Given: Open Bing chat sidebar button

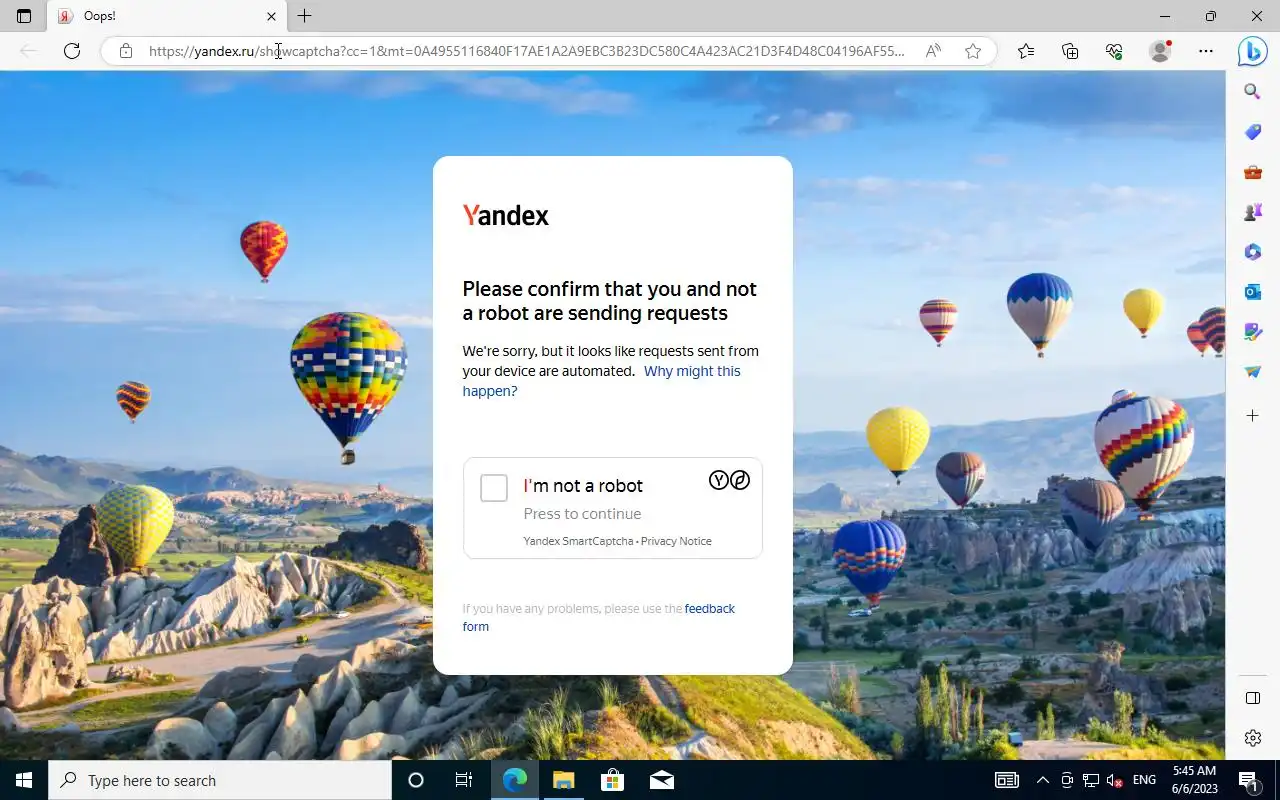Looking at the screenshot, I should (1252, 51).
